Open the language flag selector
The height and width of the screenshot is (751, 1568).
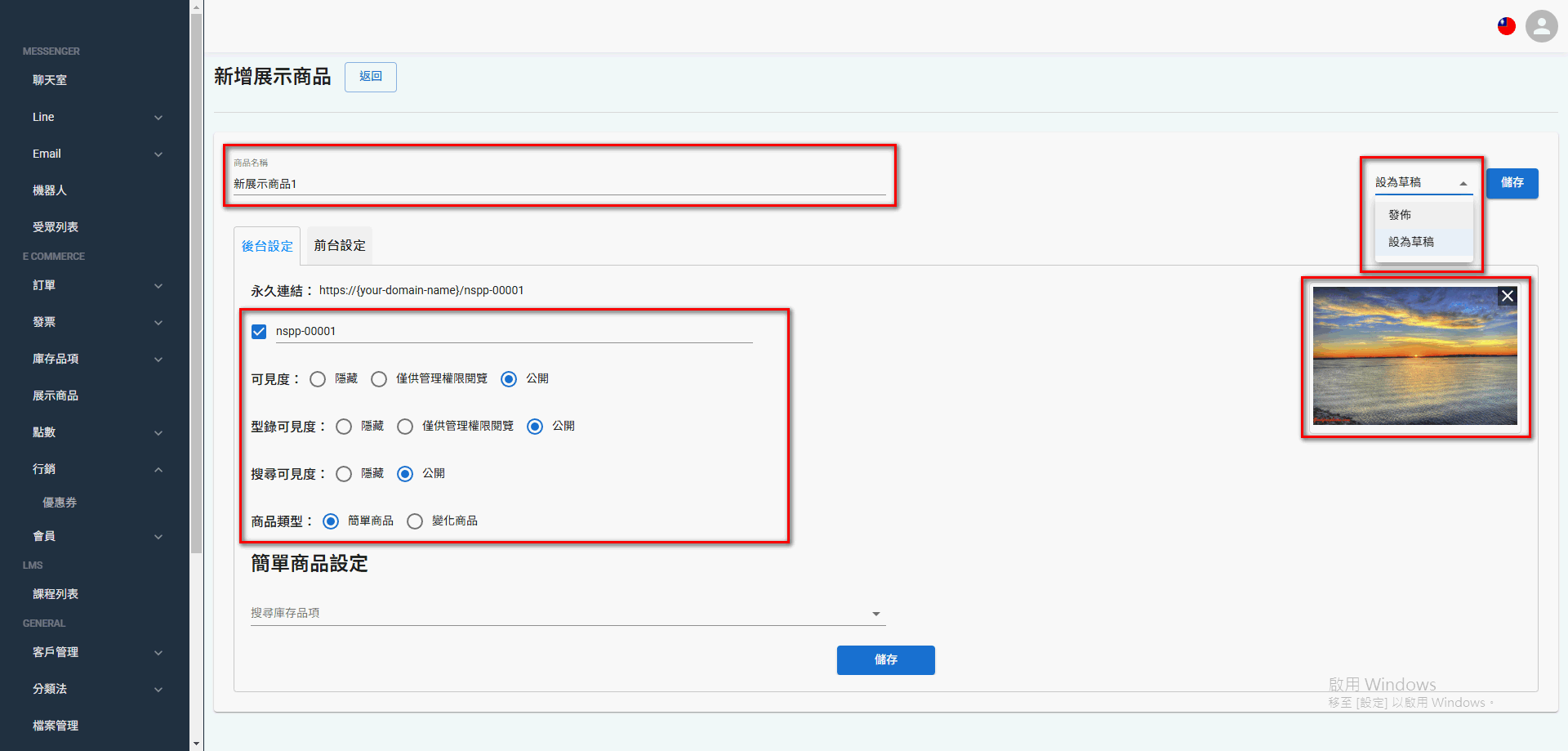pos(1507,26)
